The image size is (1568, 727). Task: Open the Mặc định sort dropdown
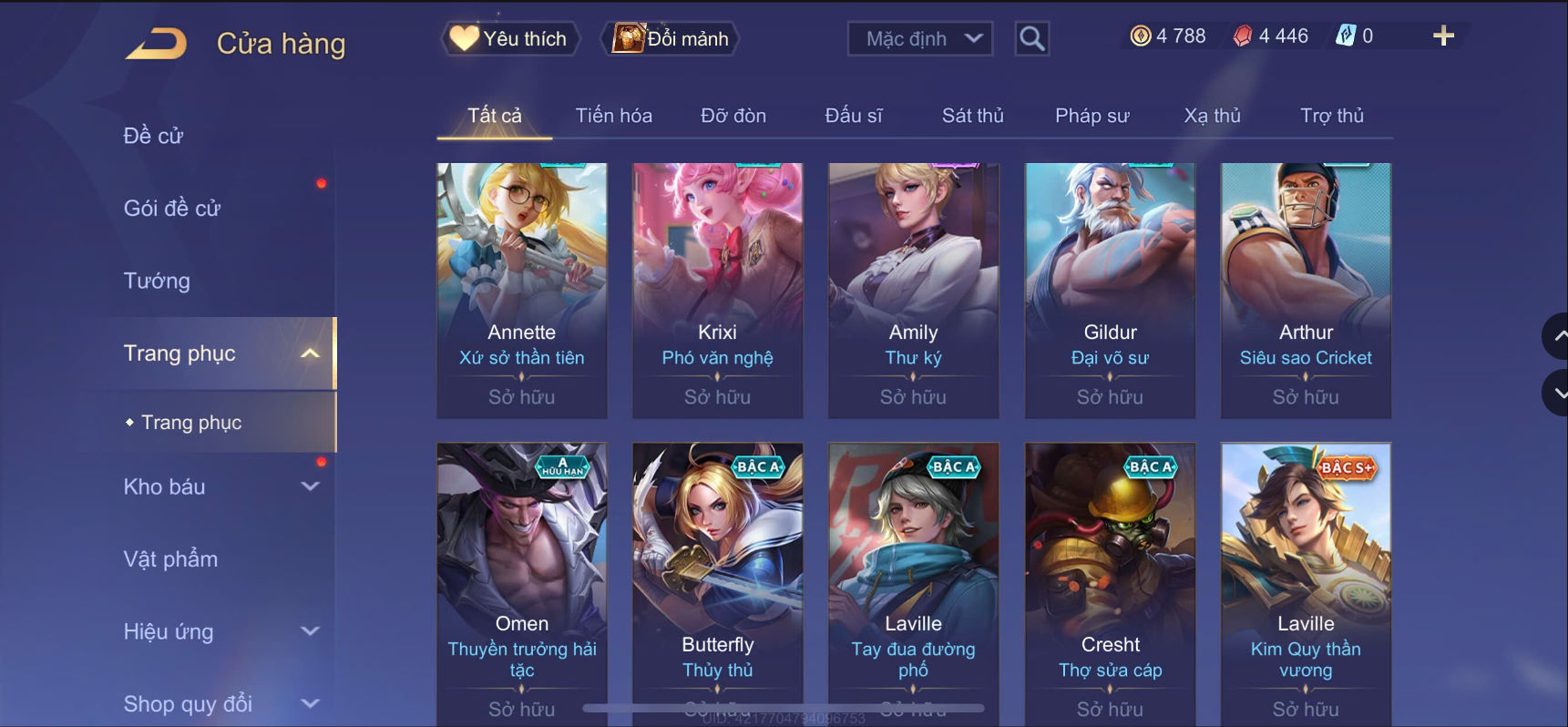click(920, 38)
